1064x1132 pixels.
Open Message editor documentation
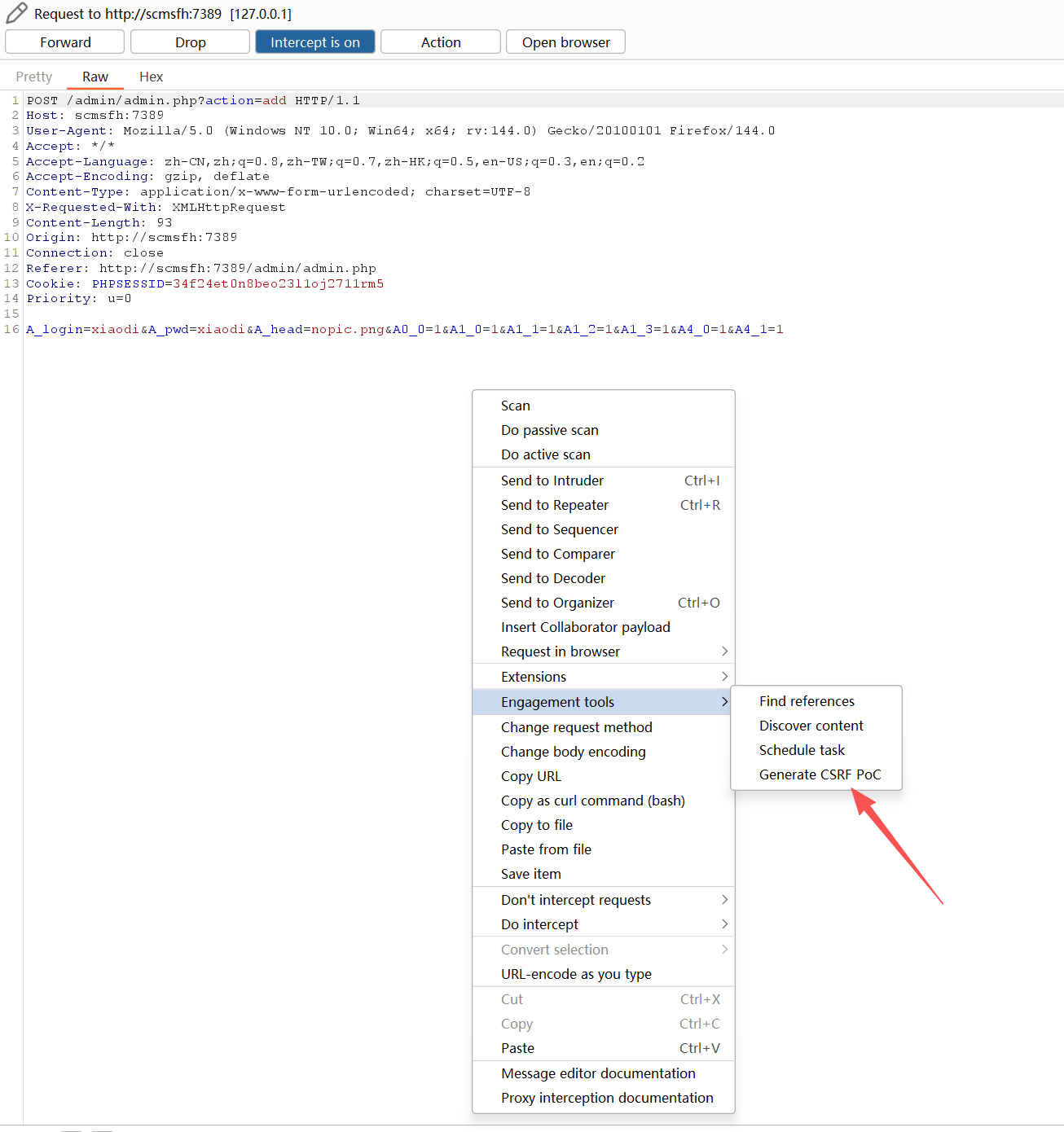click(x=604, y=1073)
